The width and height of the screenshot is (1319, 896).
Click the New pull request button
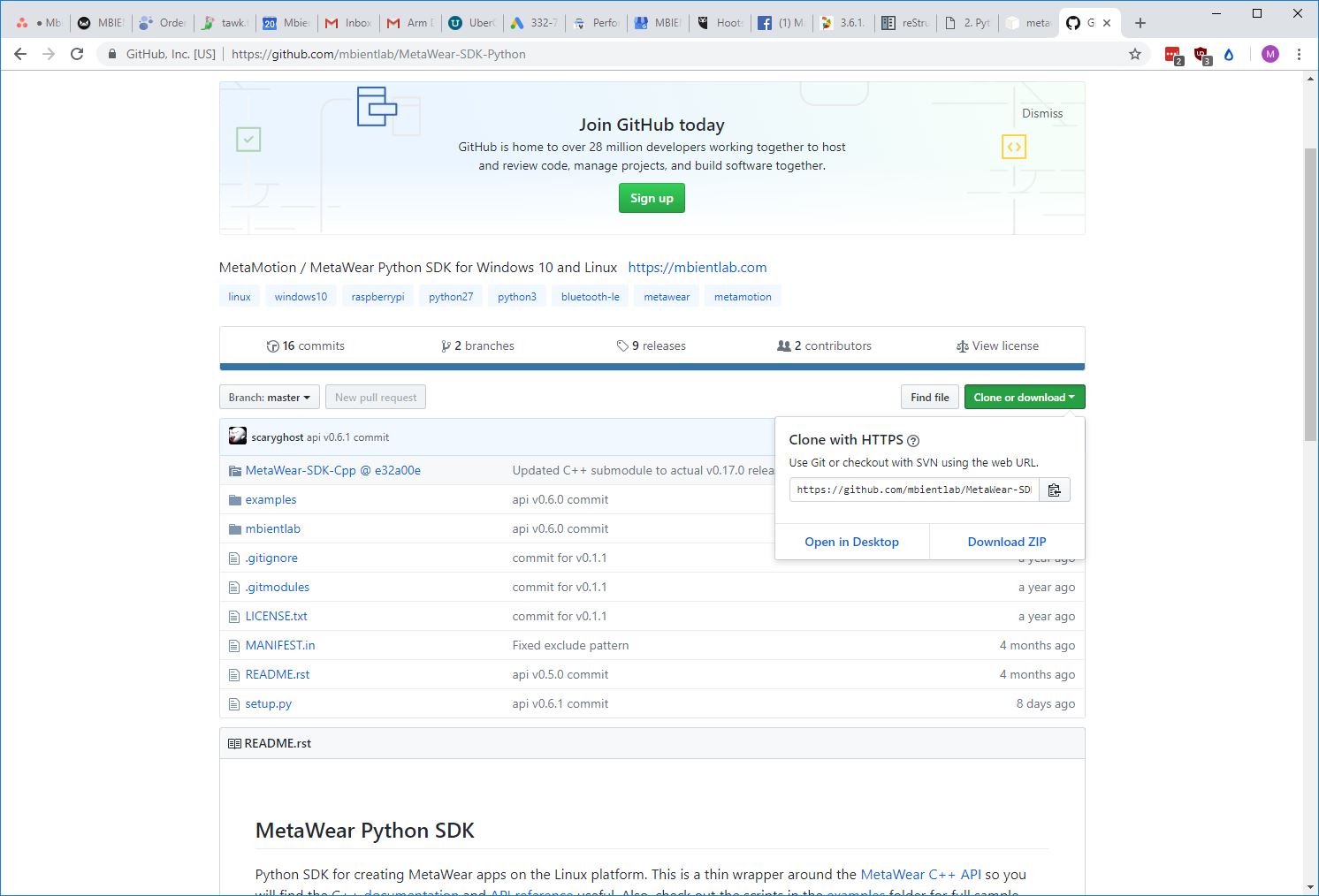pos(376,397)
